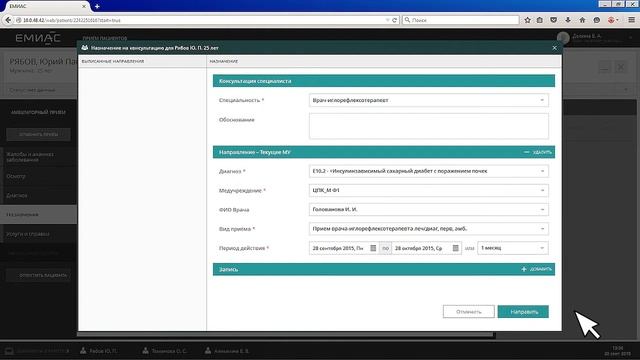Click the Направить button
The image size is (640, 360).
click(x=523, y=312)
